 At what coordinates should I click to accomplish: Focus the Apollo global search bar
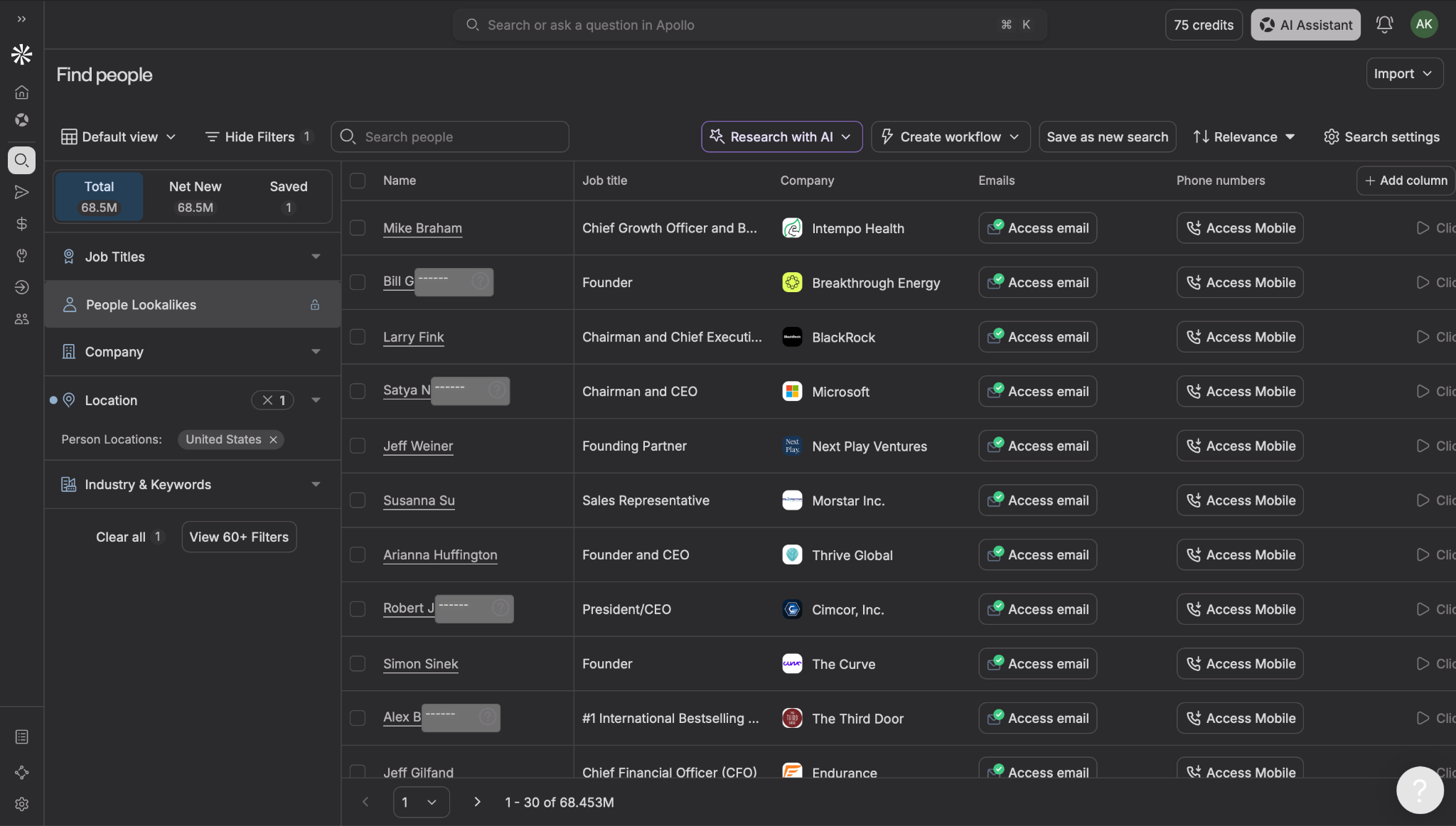pos(749,25)
